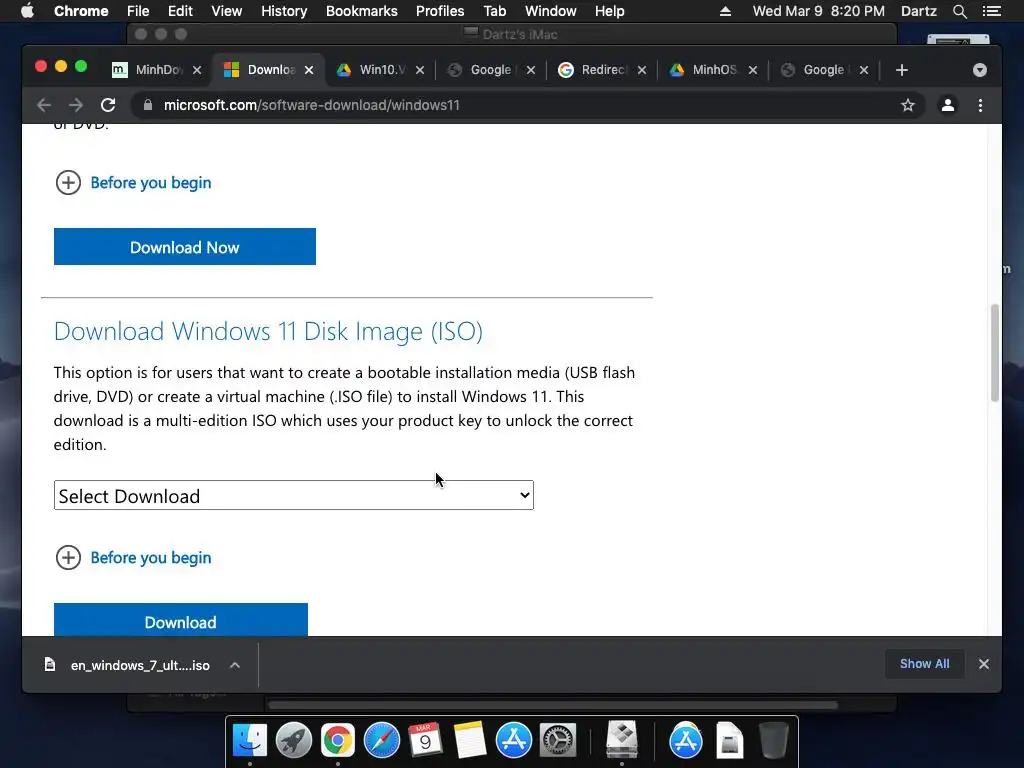The width and height of the screenshot is (1024, 768).
Task: Dismiss the downloads bar
Action: [x=984, y=664]
